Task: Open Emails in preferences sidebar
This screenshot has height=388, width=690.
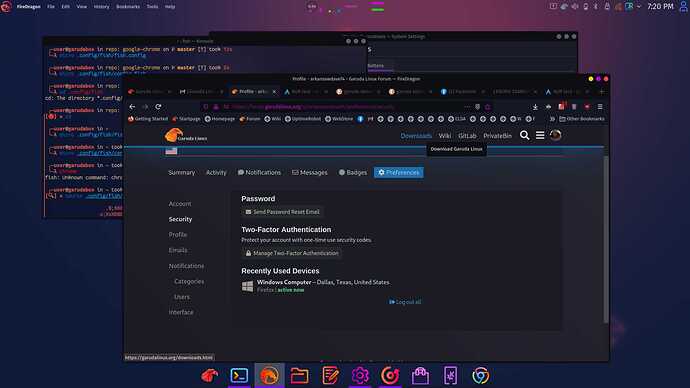Action: 178,250
